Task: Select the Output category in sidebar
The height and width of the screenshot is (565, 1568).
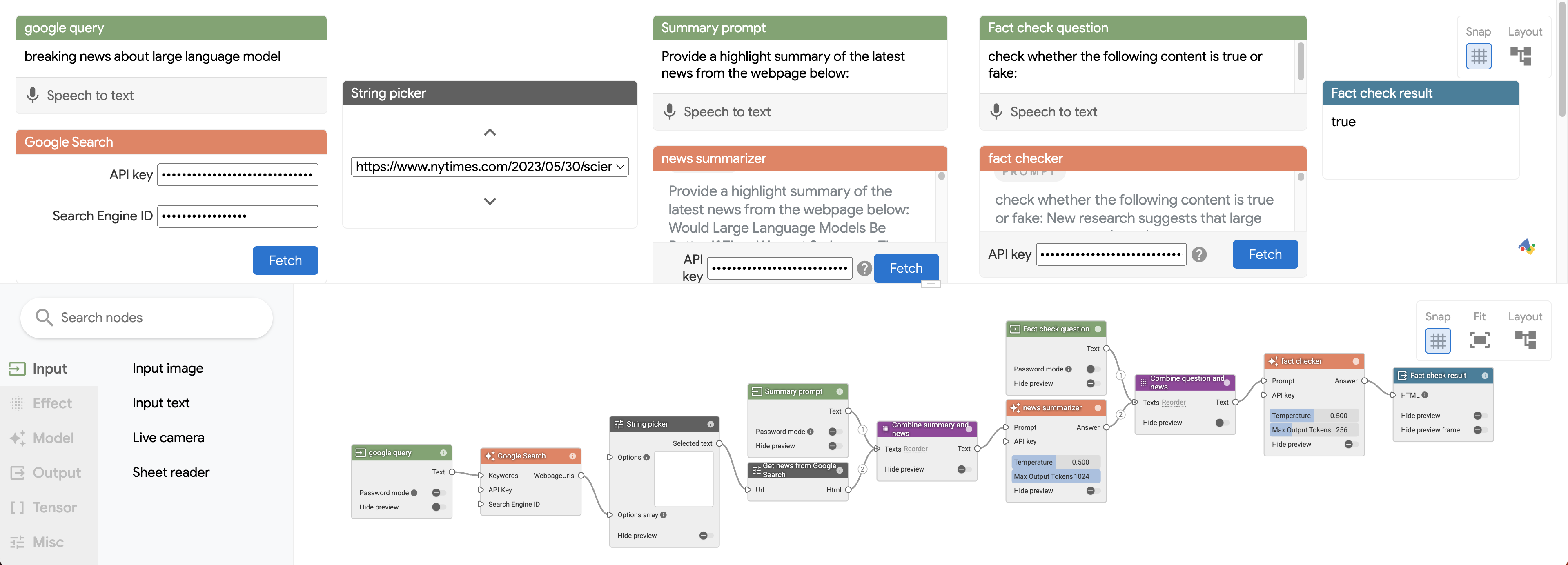Action: 56,472
